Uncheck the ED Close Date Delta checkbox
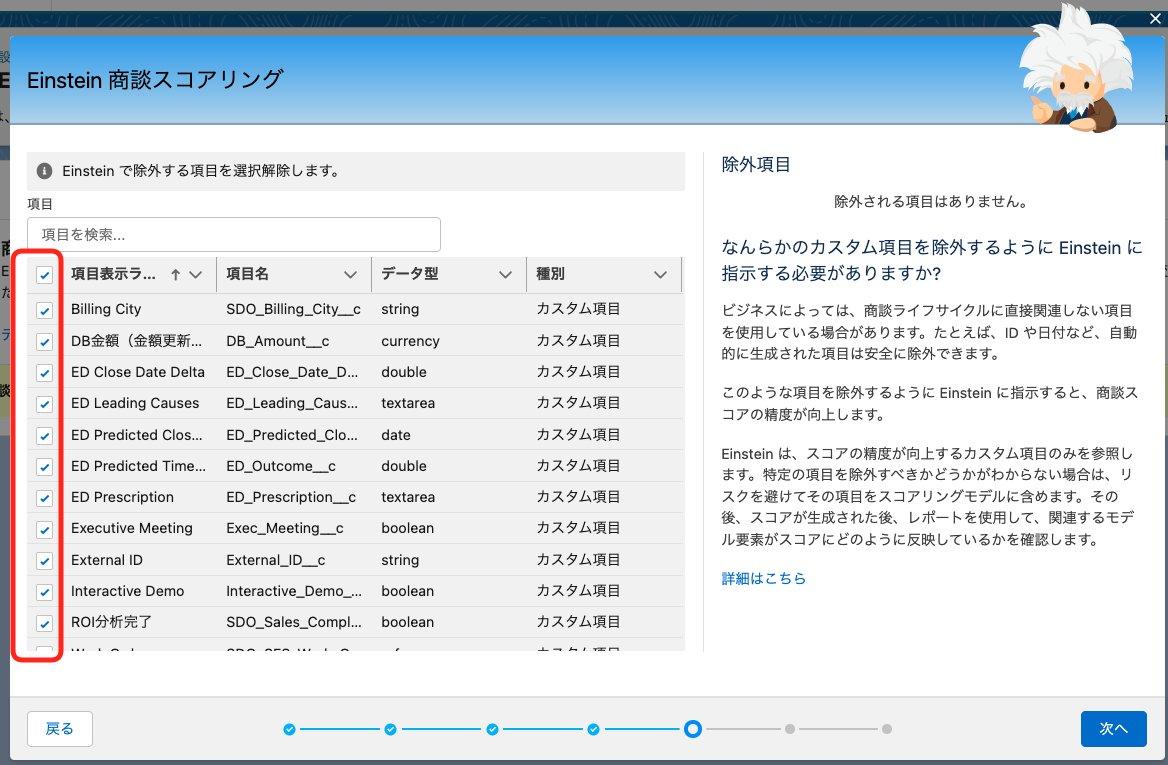 [45, 372]
